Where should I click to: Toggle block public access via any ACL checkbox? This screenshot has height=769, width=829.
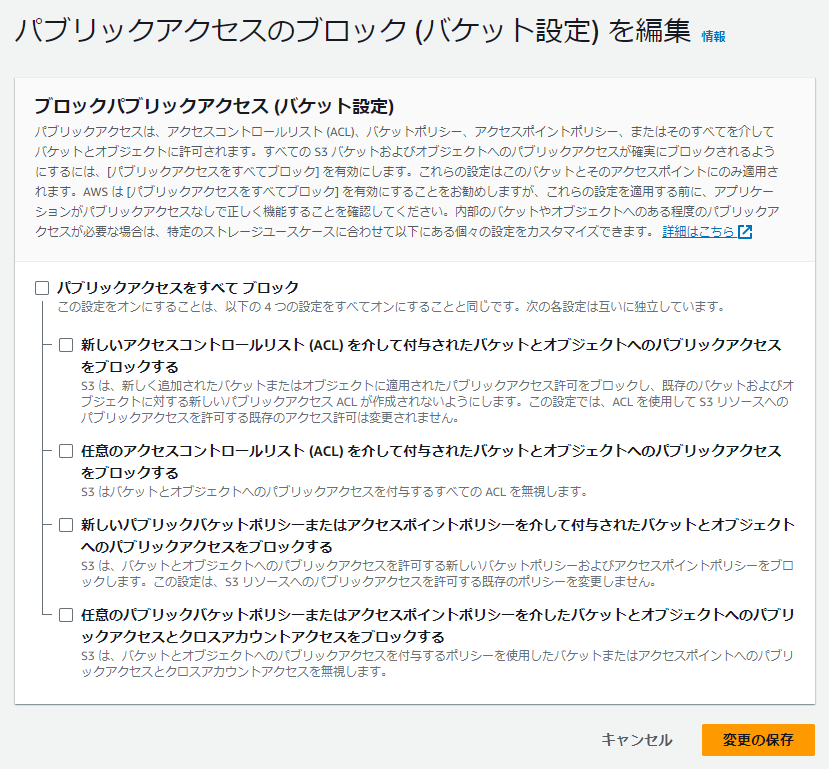(66, 451)
